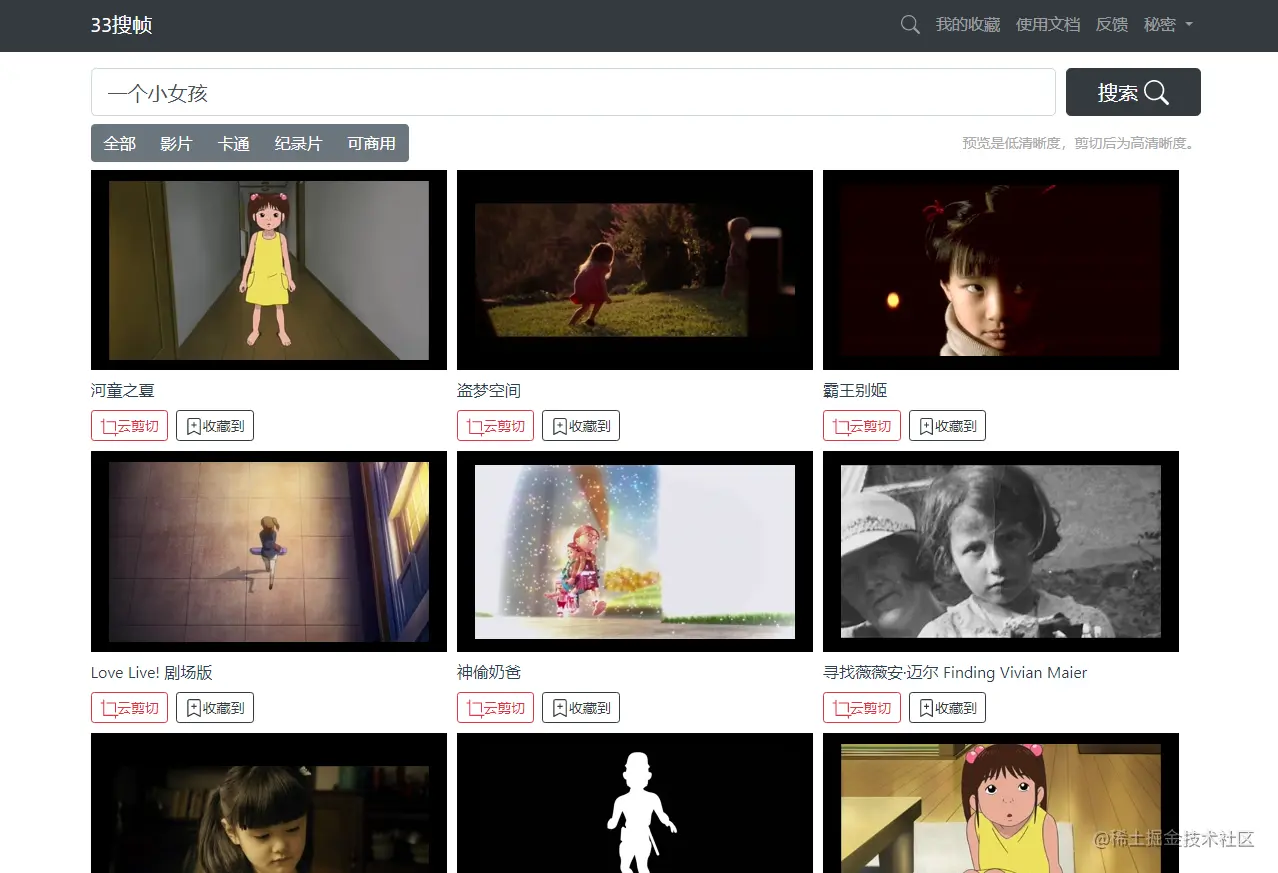Open the Finding Vivian Maier thumbnail
The width and height of the screenshot is (1278, 873).
click(x=1001, y=551)
